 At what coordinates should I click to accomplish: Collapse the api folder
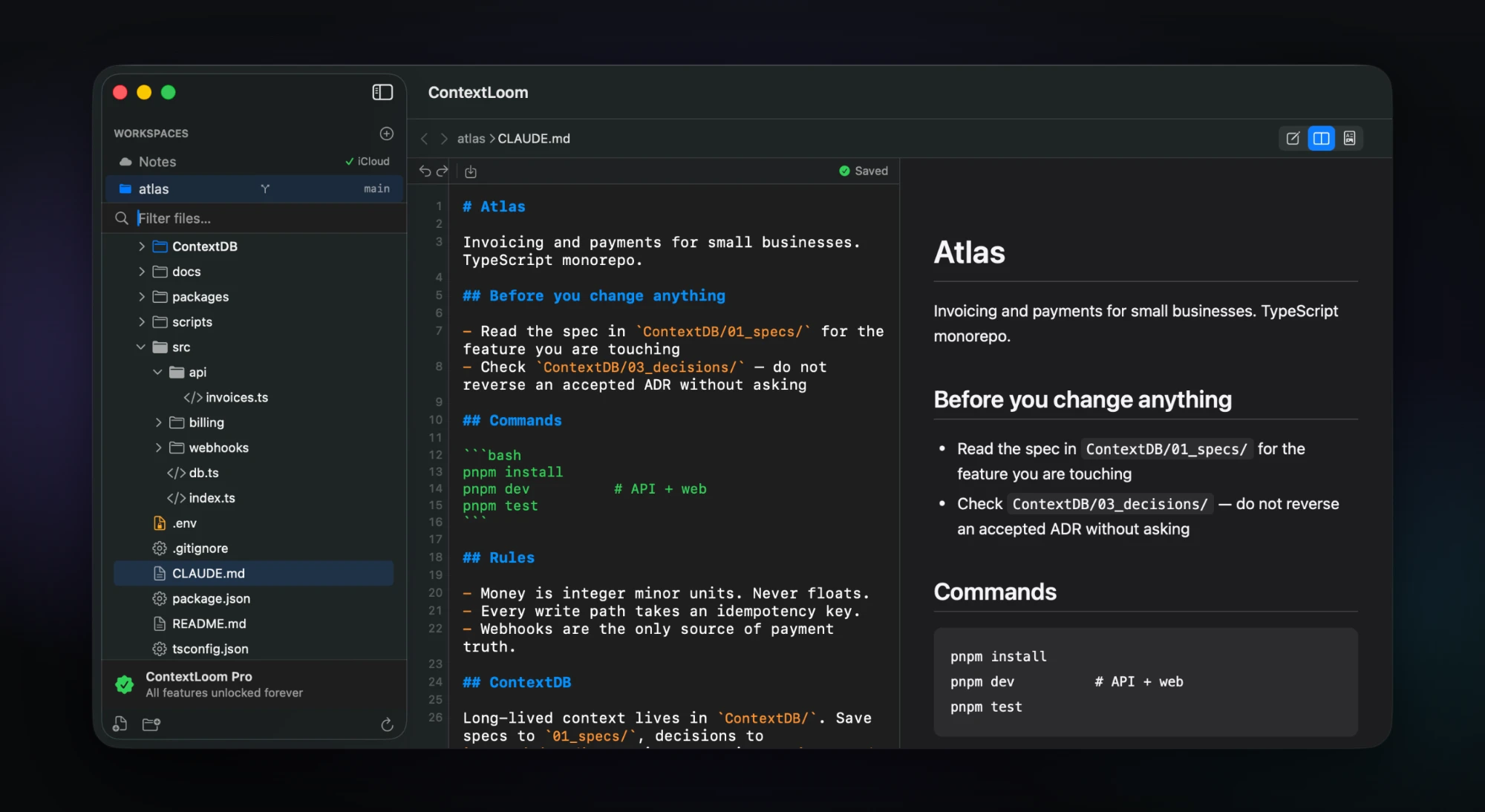(157, 373)
